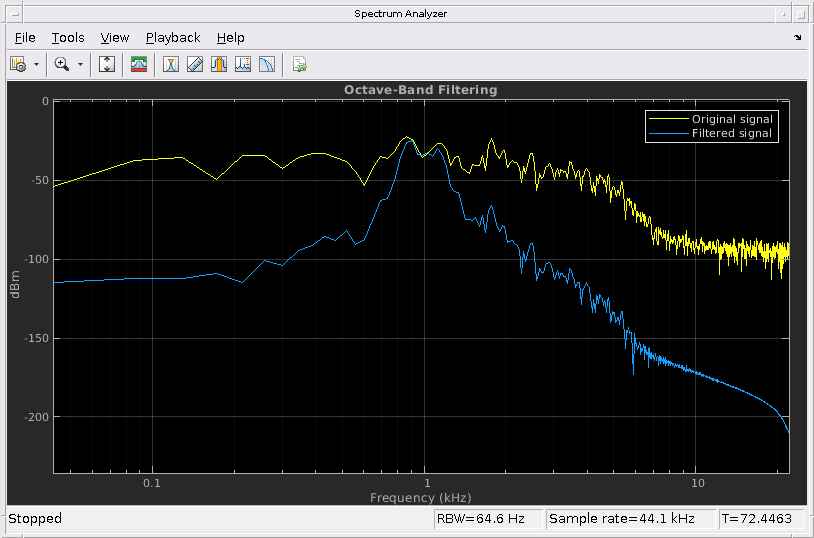Click the dock arrow at menu bar right

[x=797, y=37]
